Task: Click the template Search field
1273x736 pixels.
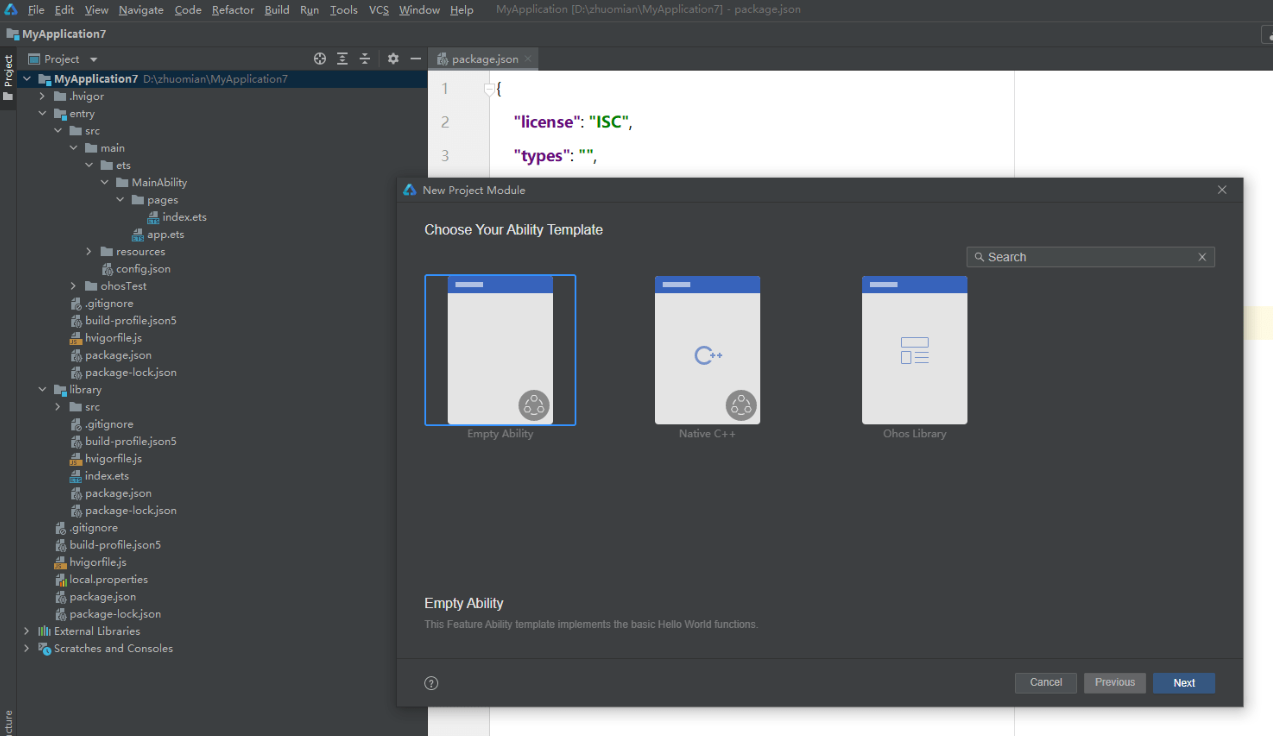Action: point(1085,257)
